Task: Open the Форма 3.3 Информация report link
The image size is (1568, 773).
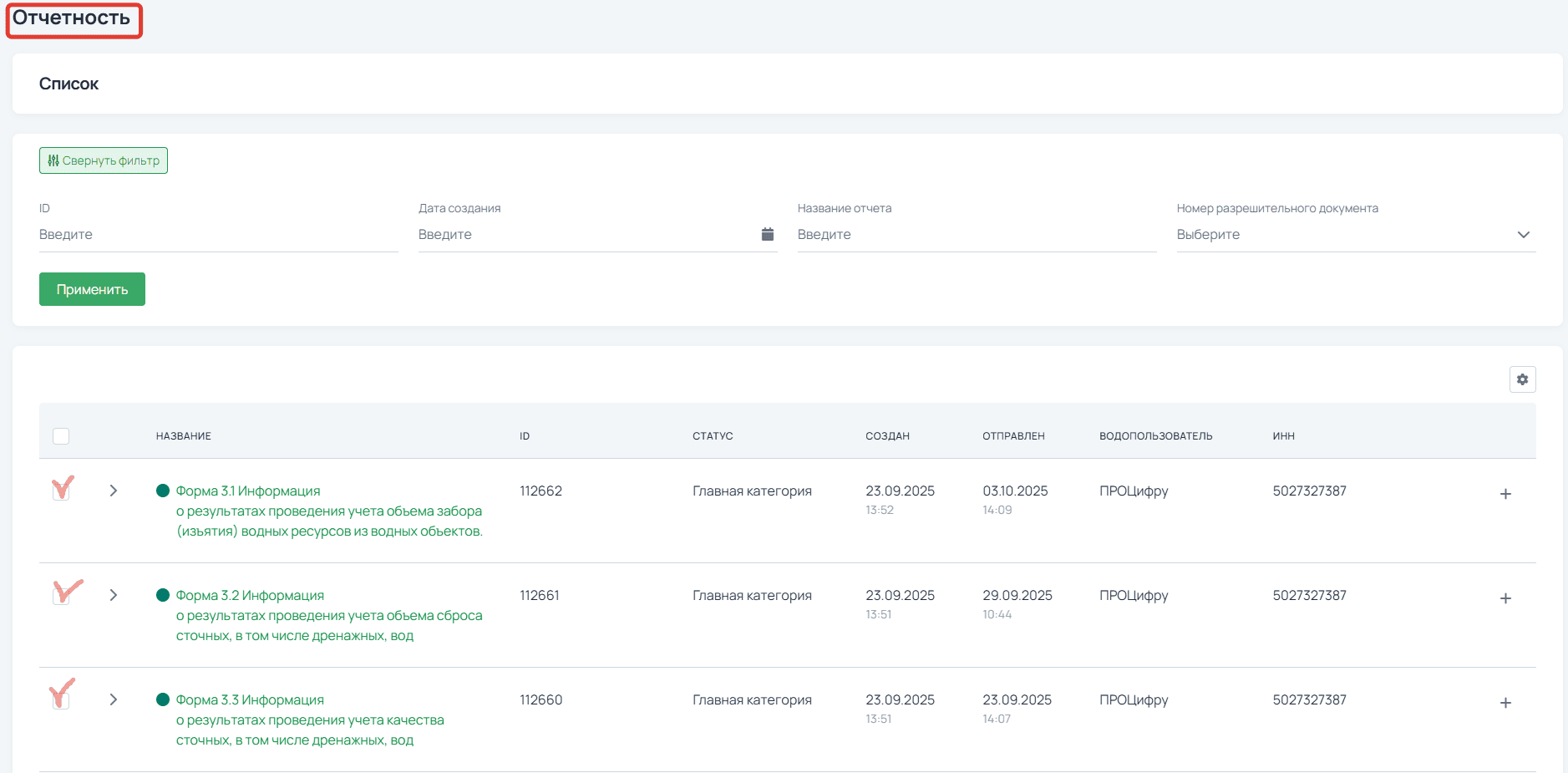Action: [250, 699]
